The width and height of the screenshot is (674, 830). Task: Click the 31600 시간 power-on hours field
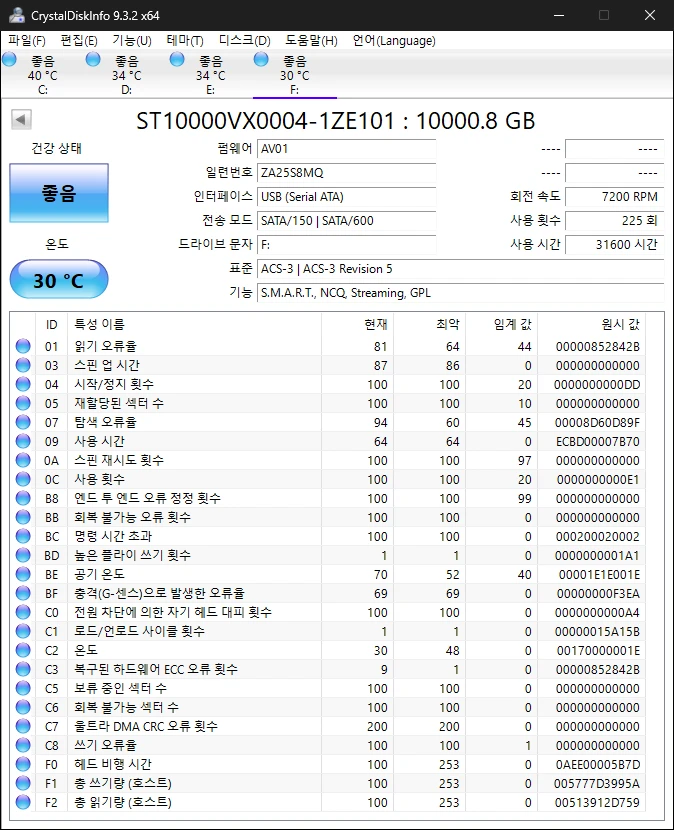click(614, 245)
